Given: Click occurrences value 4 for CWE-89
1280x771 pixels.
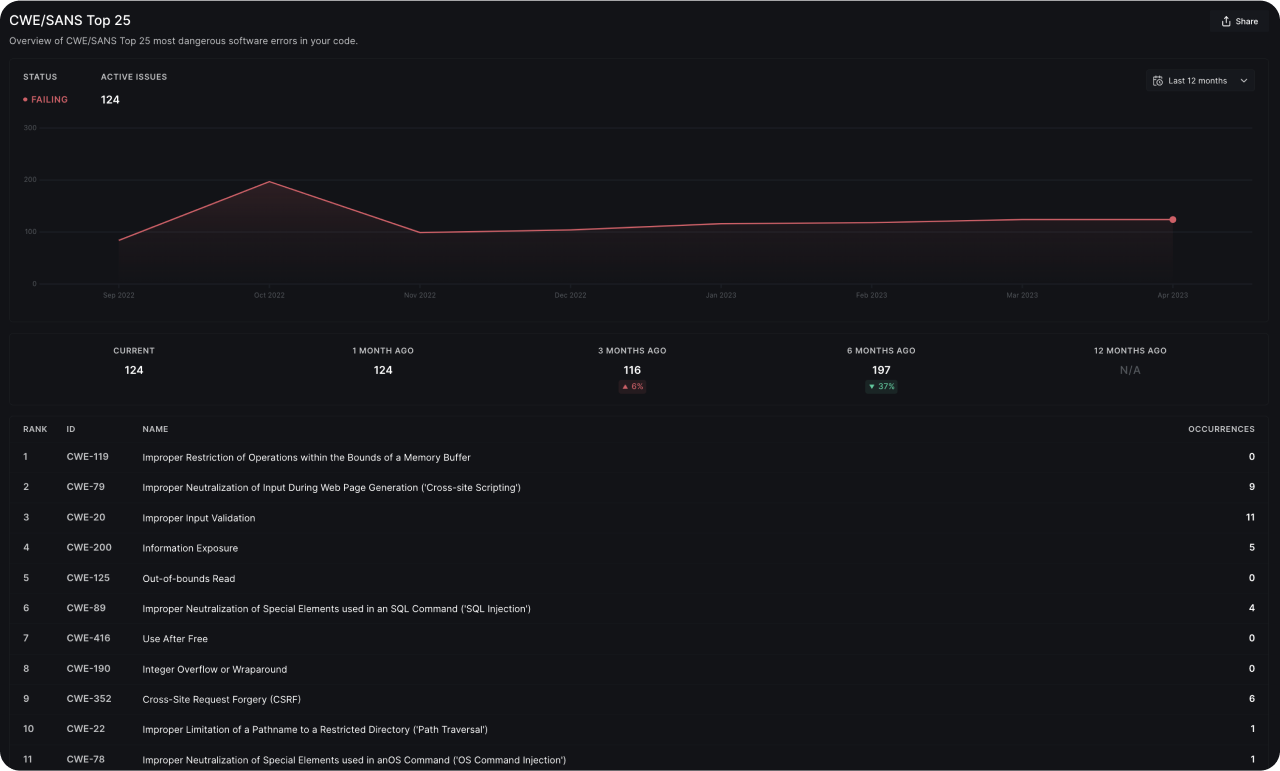Looking at the screenshot, I should (1252, 608).
